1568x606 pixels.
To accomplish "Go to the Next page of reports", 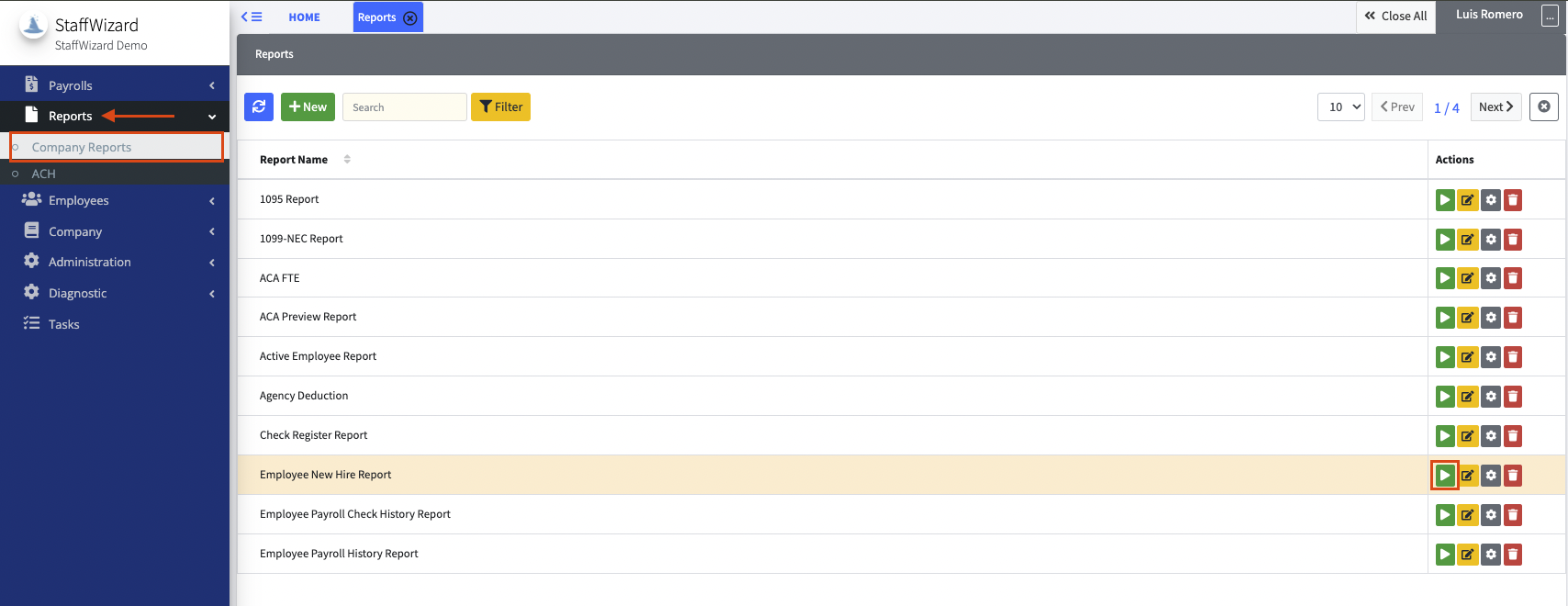I will click(x=1495, y=107).
